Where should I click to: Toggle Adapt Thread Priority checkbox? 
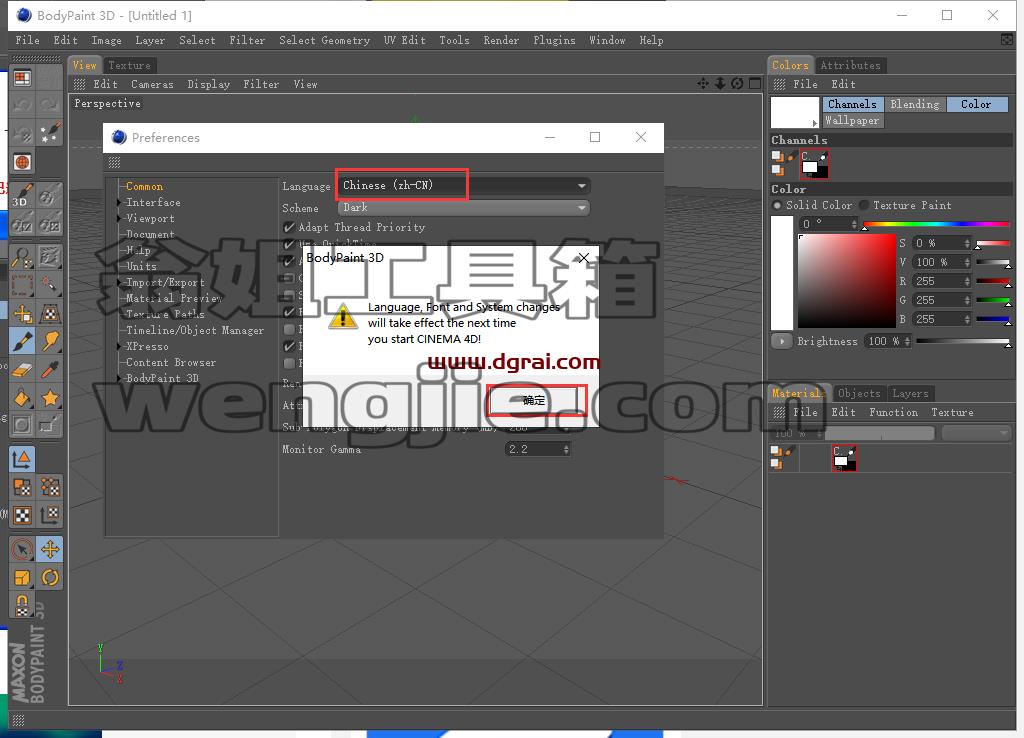(x=289, y=227)
